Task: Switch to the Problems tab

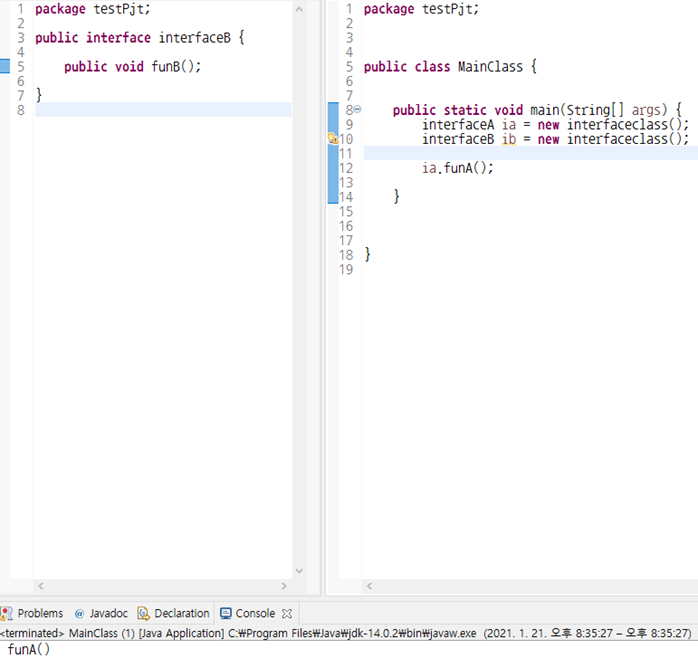Action: [x=32, y=613]
